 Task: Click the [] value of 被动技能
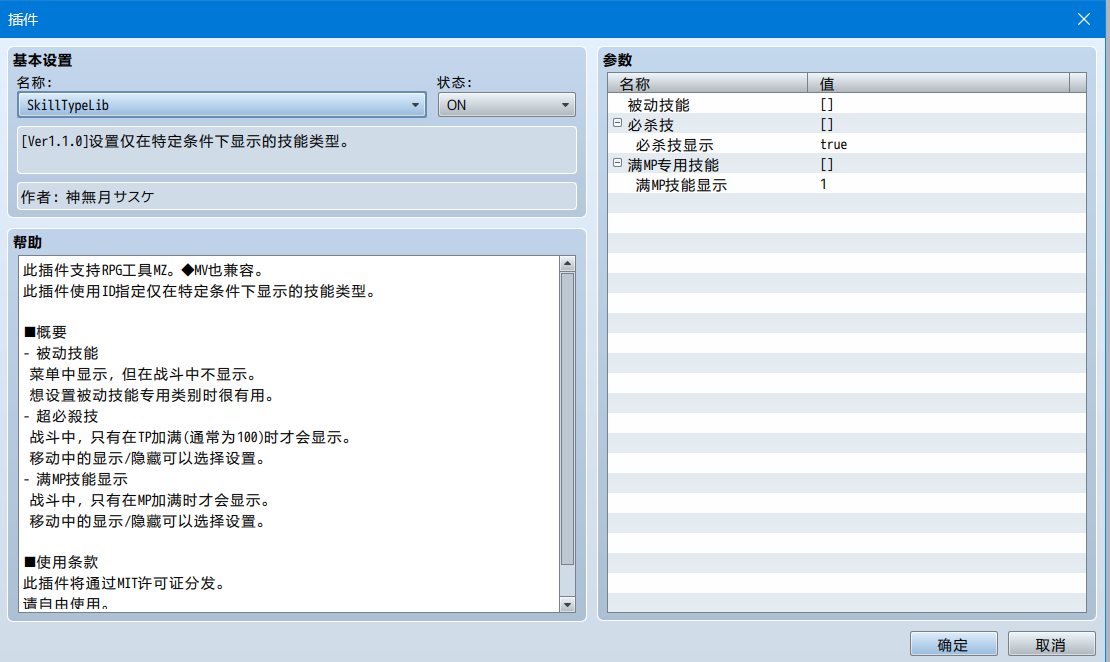[826, 104]
